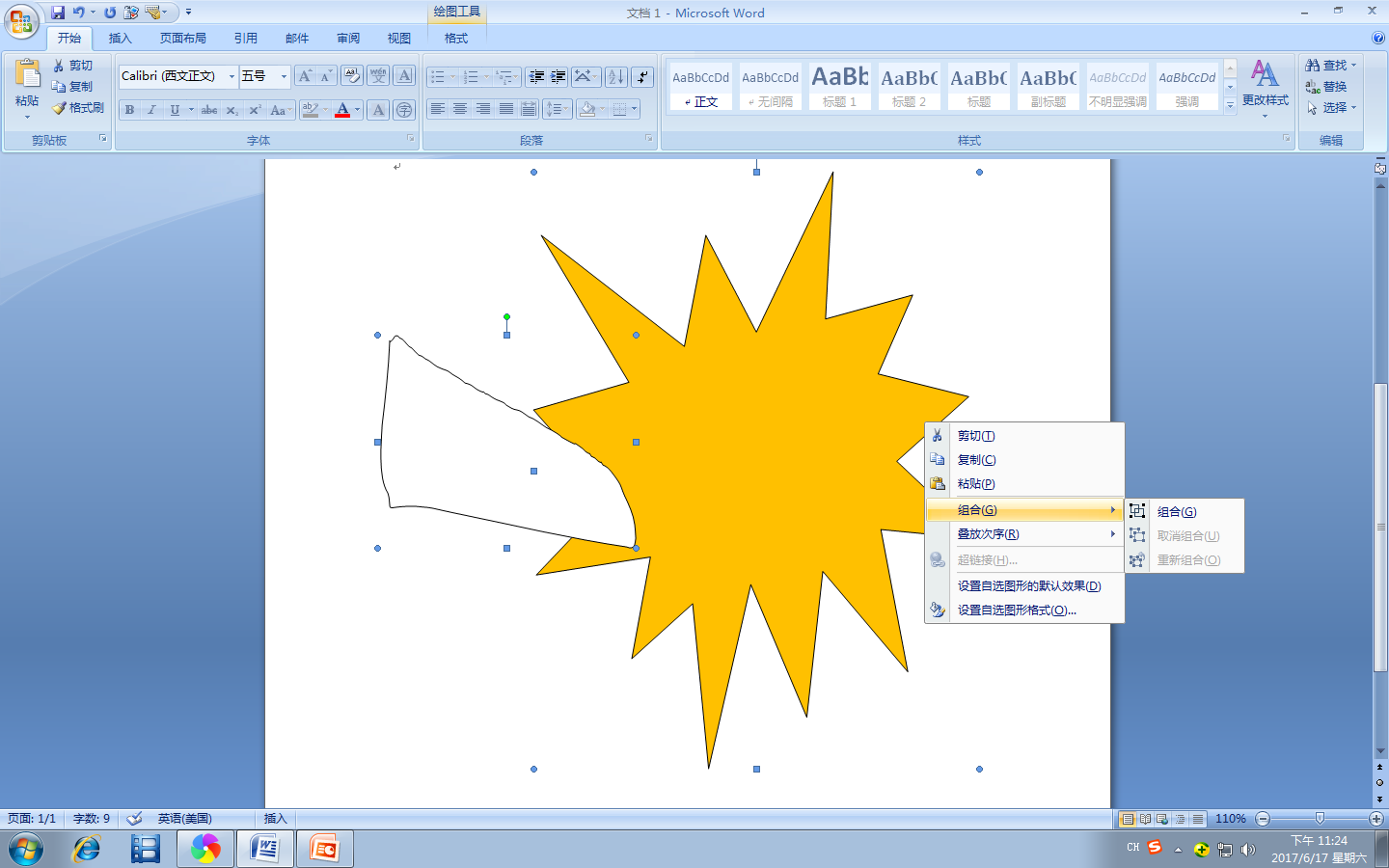Choose 剪切 (Cut) in the context menu

tap(1024, 436)
